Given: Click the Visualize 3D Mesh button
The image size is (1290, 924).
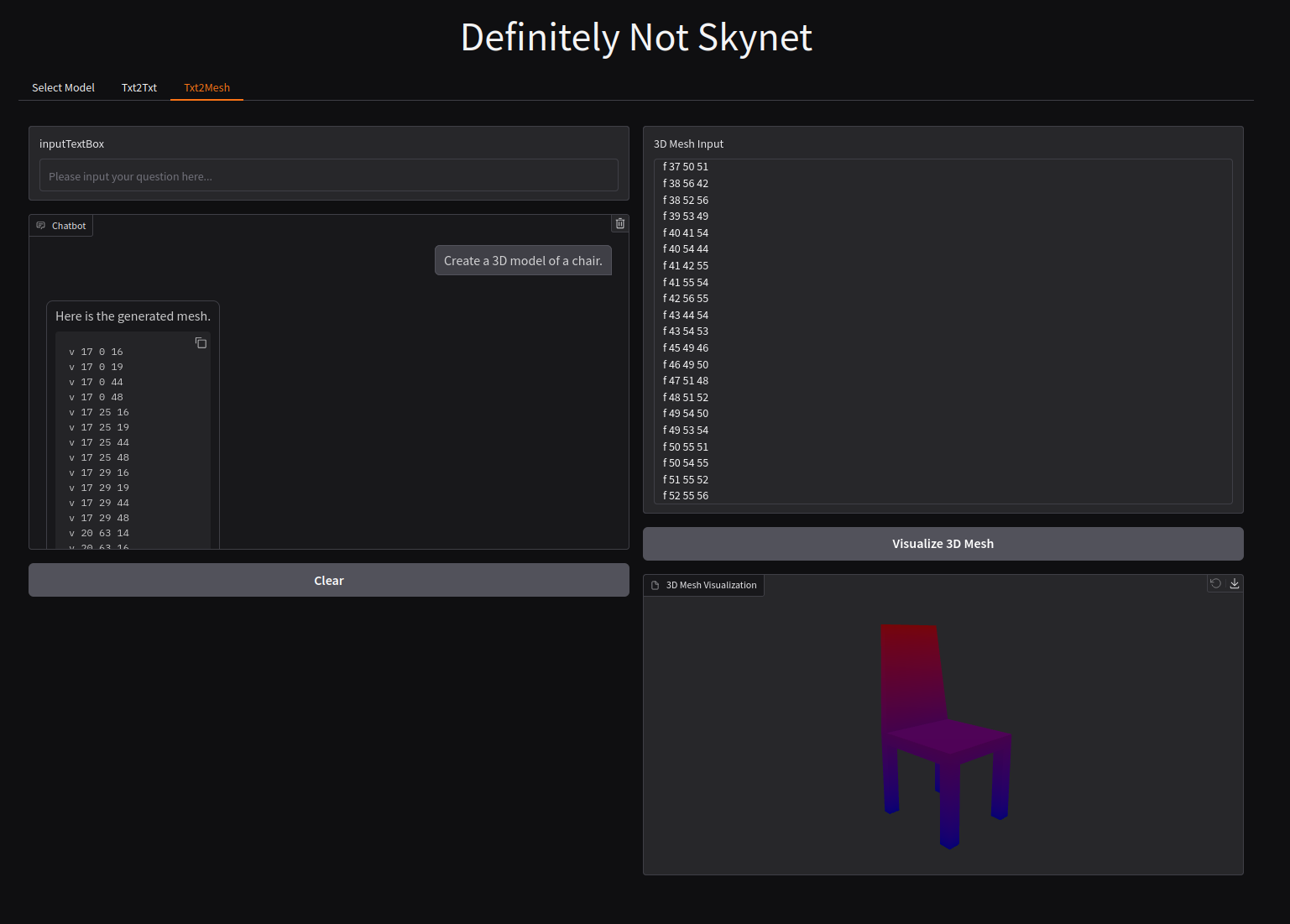Looking at the screenshot, I should [943, 544].
